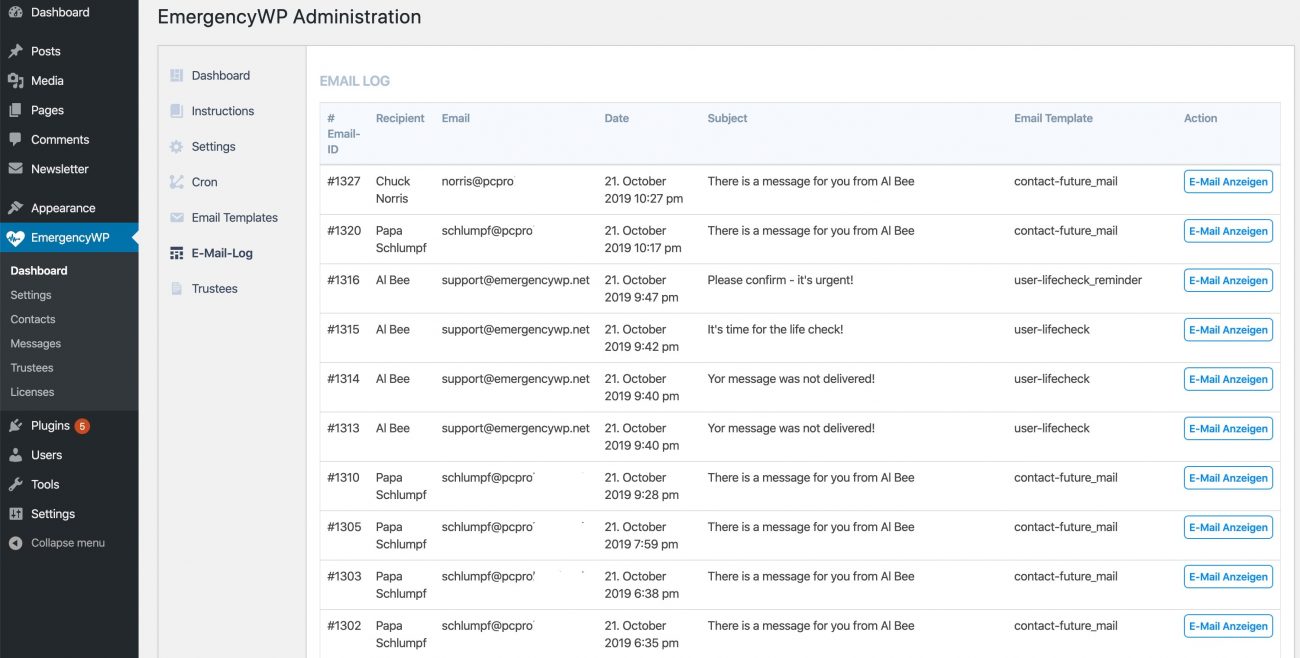Click the Comments speech bubble icon

pyautogui.click(x=15, y=140)
